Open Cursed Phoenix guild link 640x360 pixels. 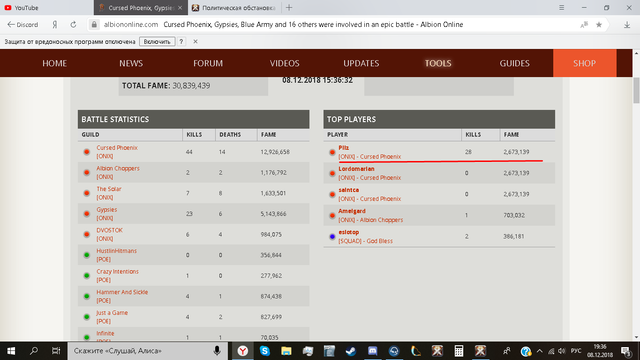point(117,148)
